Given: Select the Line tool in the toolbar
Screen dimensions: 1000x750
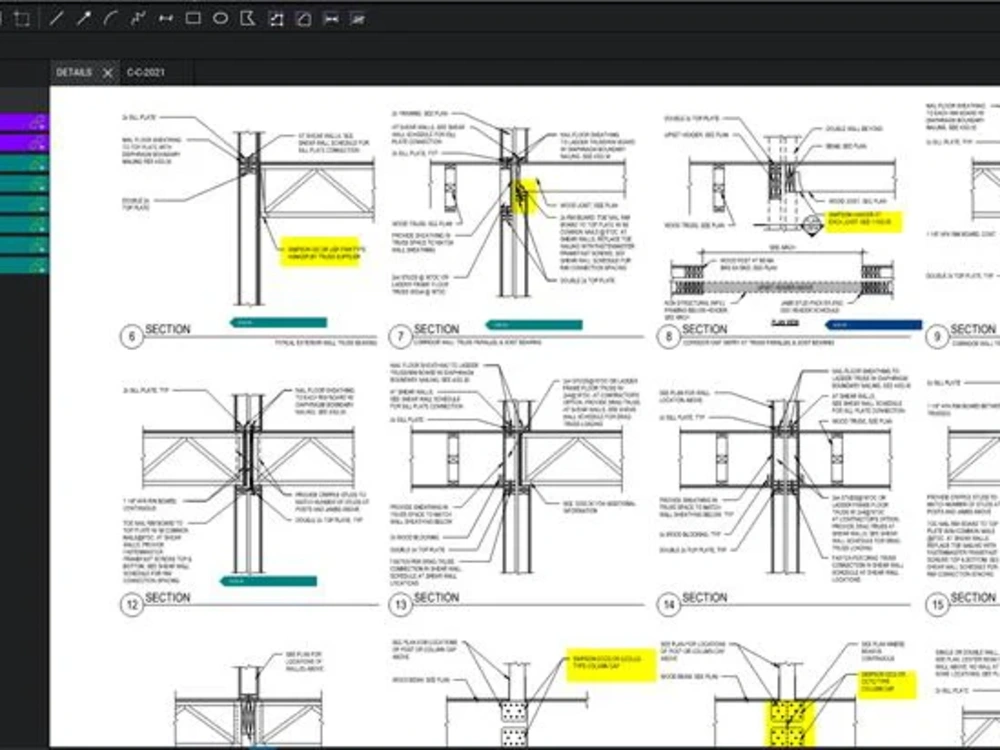Looking at the screenshot, I should click(57, 17).
